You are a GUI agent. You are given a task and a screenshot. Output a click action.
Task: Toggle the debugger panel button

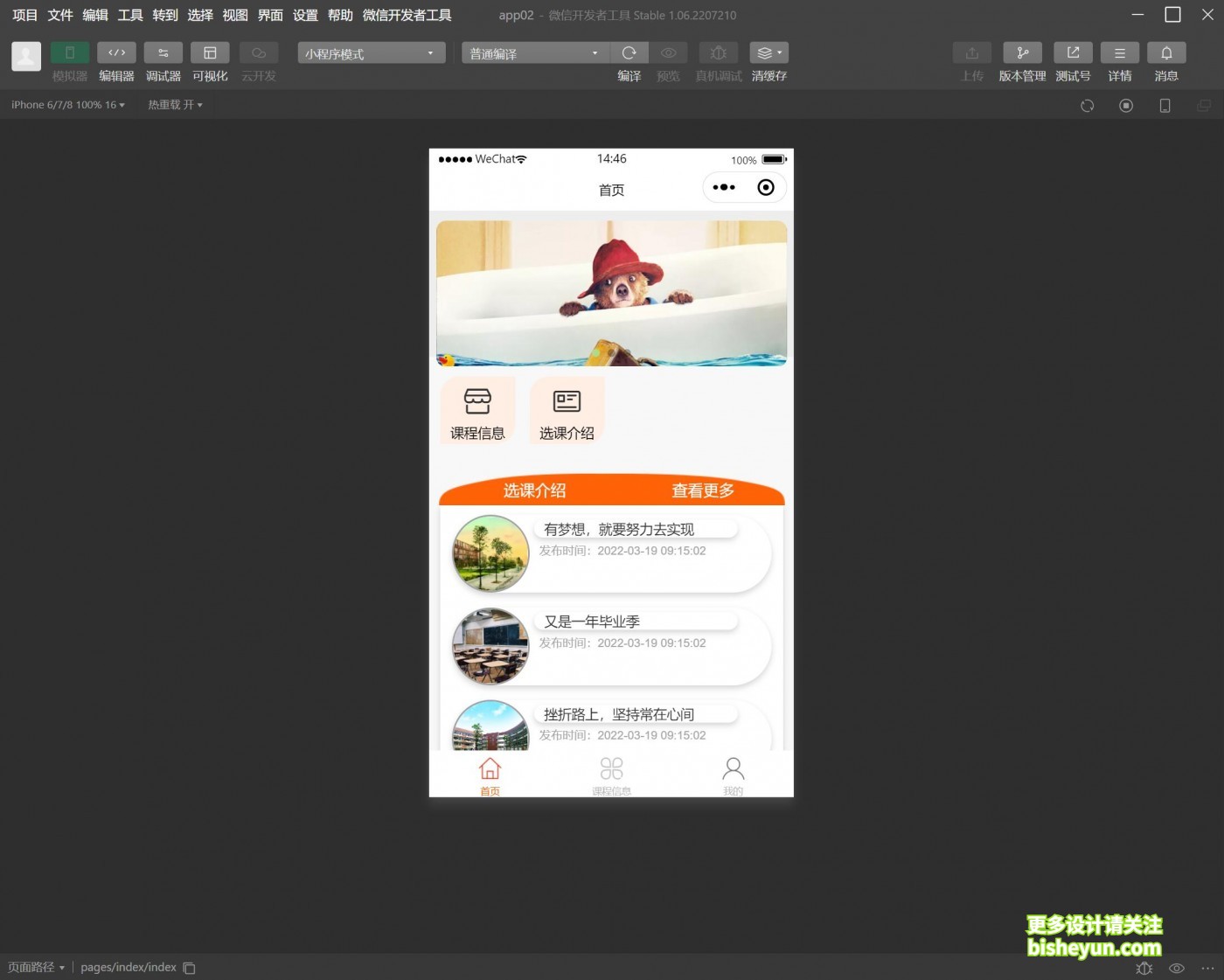163,52
